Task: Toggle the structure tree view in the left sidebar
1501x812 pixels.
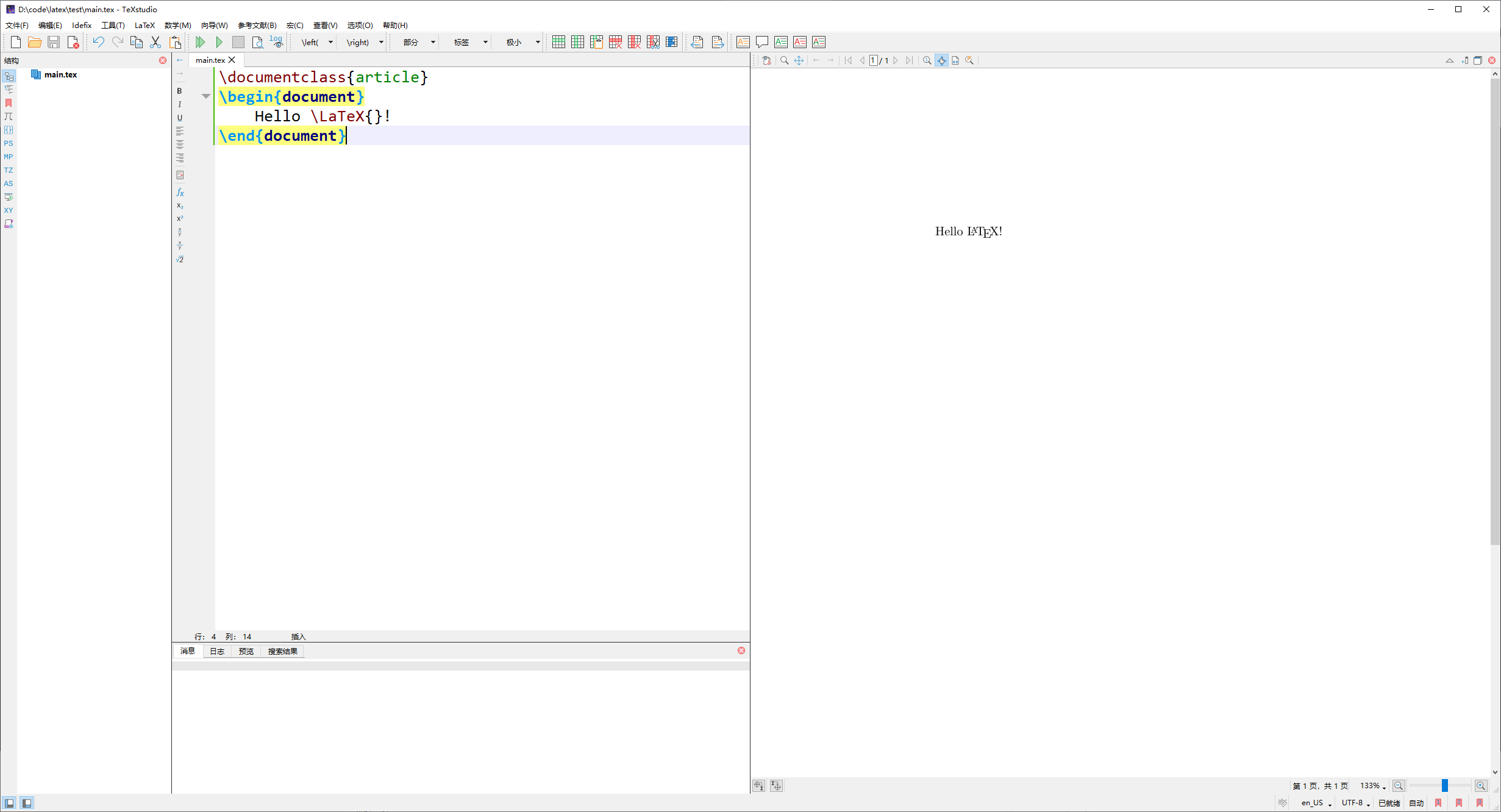Action: tap(9, 76)
